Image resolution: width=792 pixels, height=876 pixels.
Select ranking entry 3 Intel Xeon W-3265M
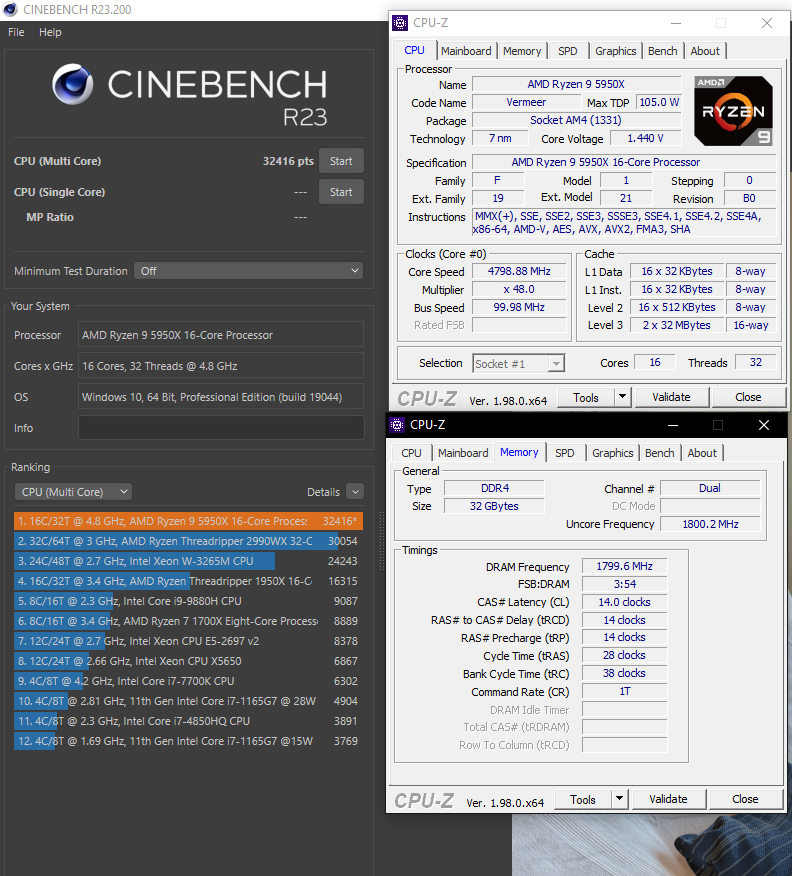[x=188, y=561]
